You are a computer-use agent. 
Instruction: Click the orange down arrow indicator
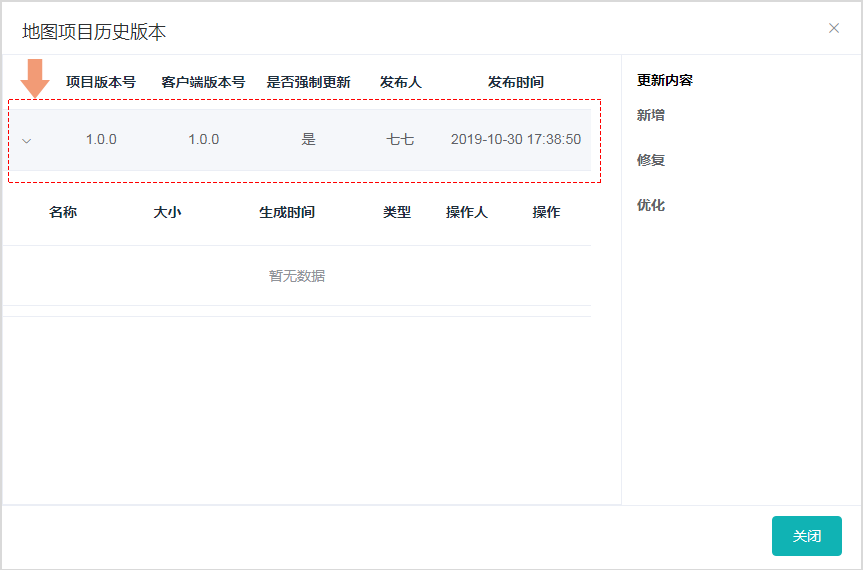[x=35, y=78]
